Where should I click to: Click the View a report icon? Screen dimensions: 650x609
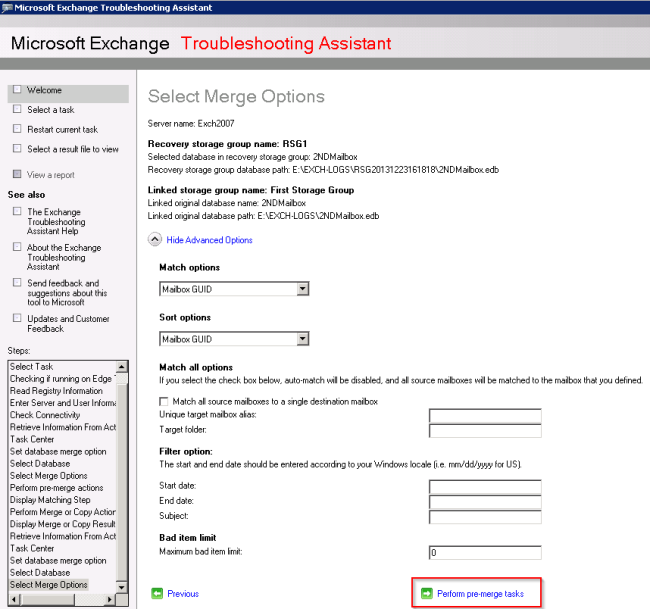[x=17, y=175]
